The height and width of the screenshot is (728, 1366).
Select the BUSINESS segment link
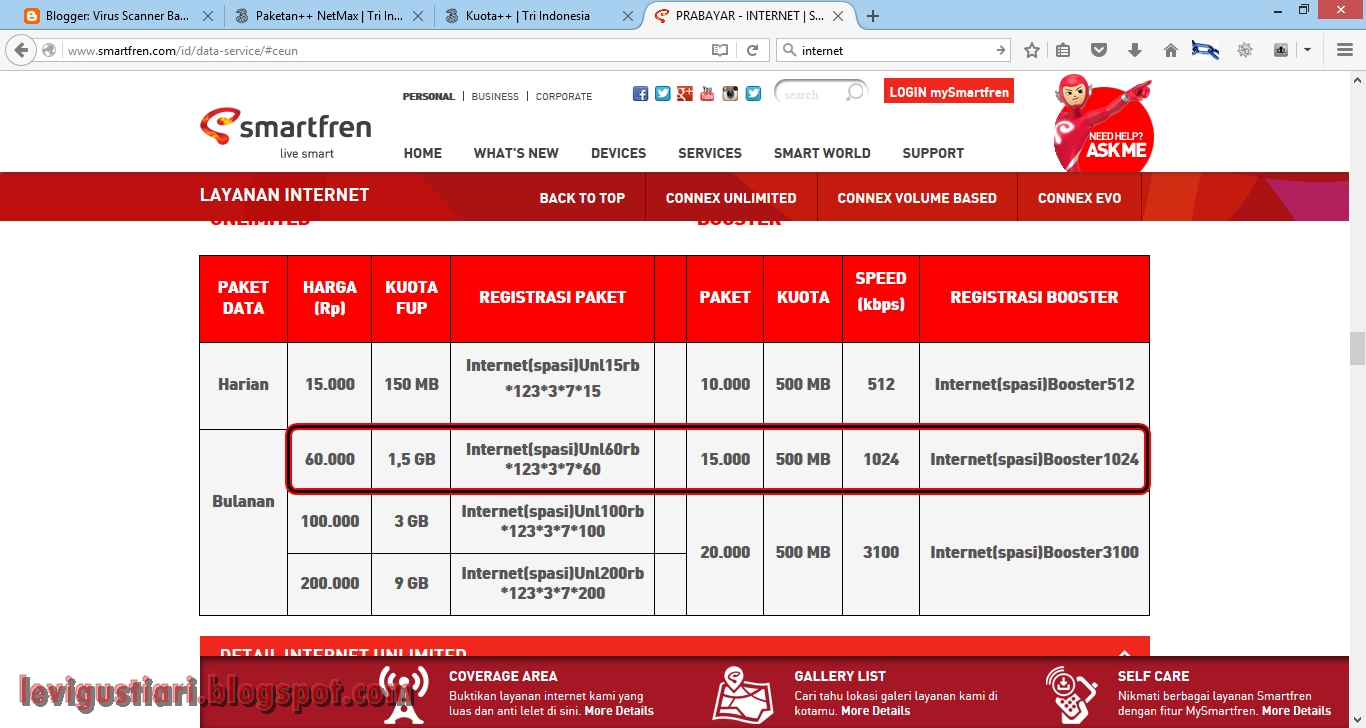click(x=495, y=97)
